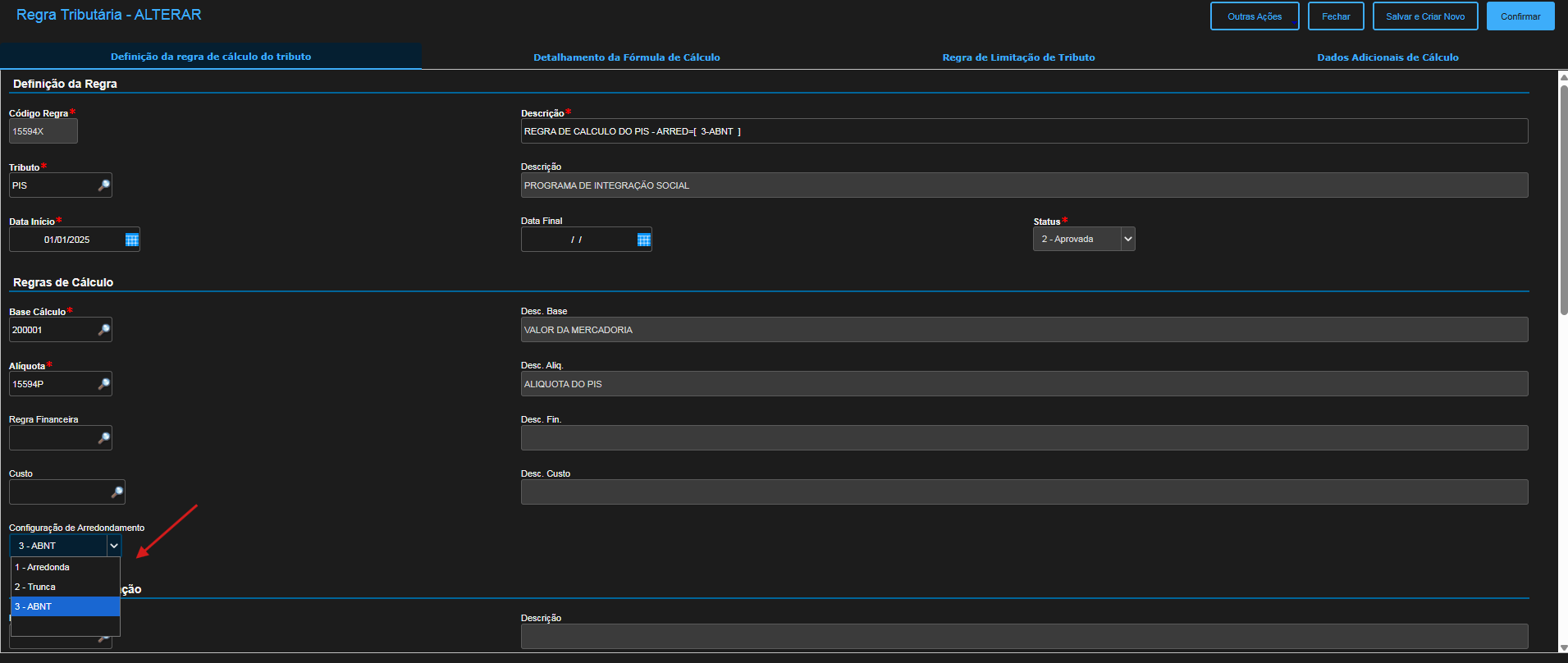Open the Regra Financeira lookup icon
The height and width of the screenshot is (663, 1568).
(x=104, y=438)
